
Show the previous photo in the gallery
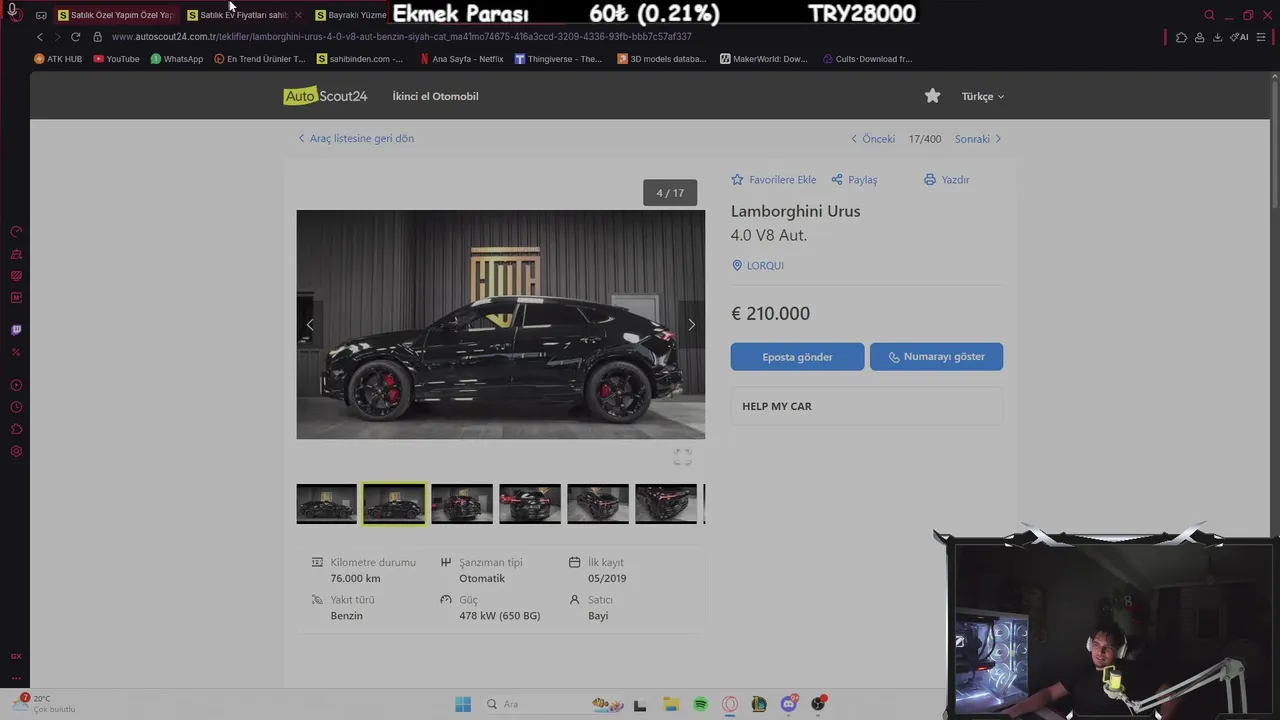(310, 324)
